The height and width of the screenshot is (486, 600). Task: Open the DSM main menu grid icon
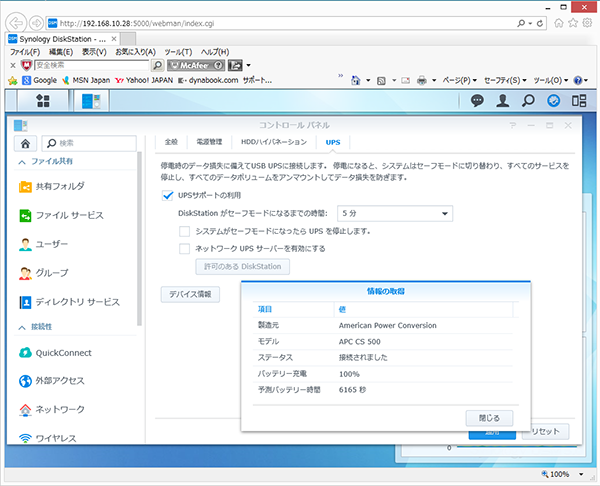pyautogui.click(x=42, y=101)
